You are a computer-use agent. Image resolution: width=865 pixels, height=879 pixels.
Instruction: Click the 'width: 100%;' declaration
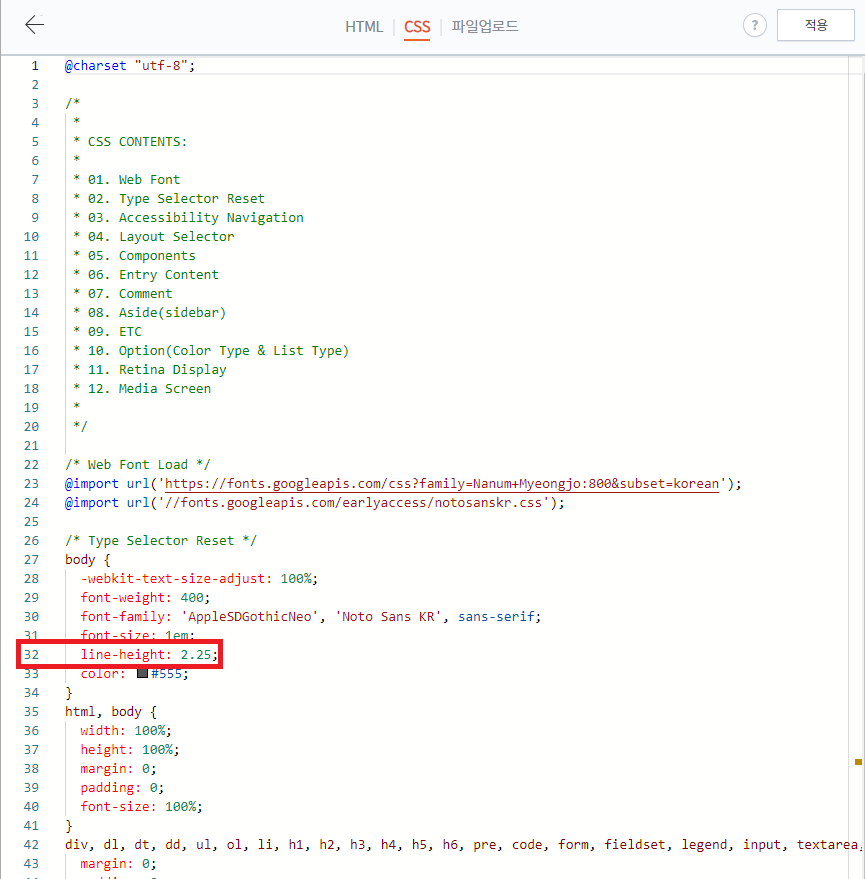click(126, 731)
